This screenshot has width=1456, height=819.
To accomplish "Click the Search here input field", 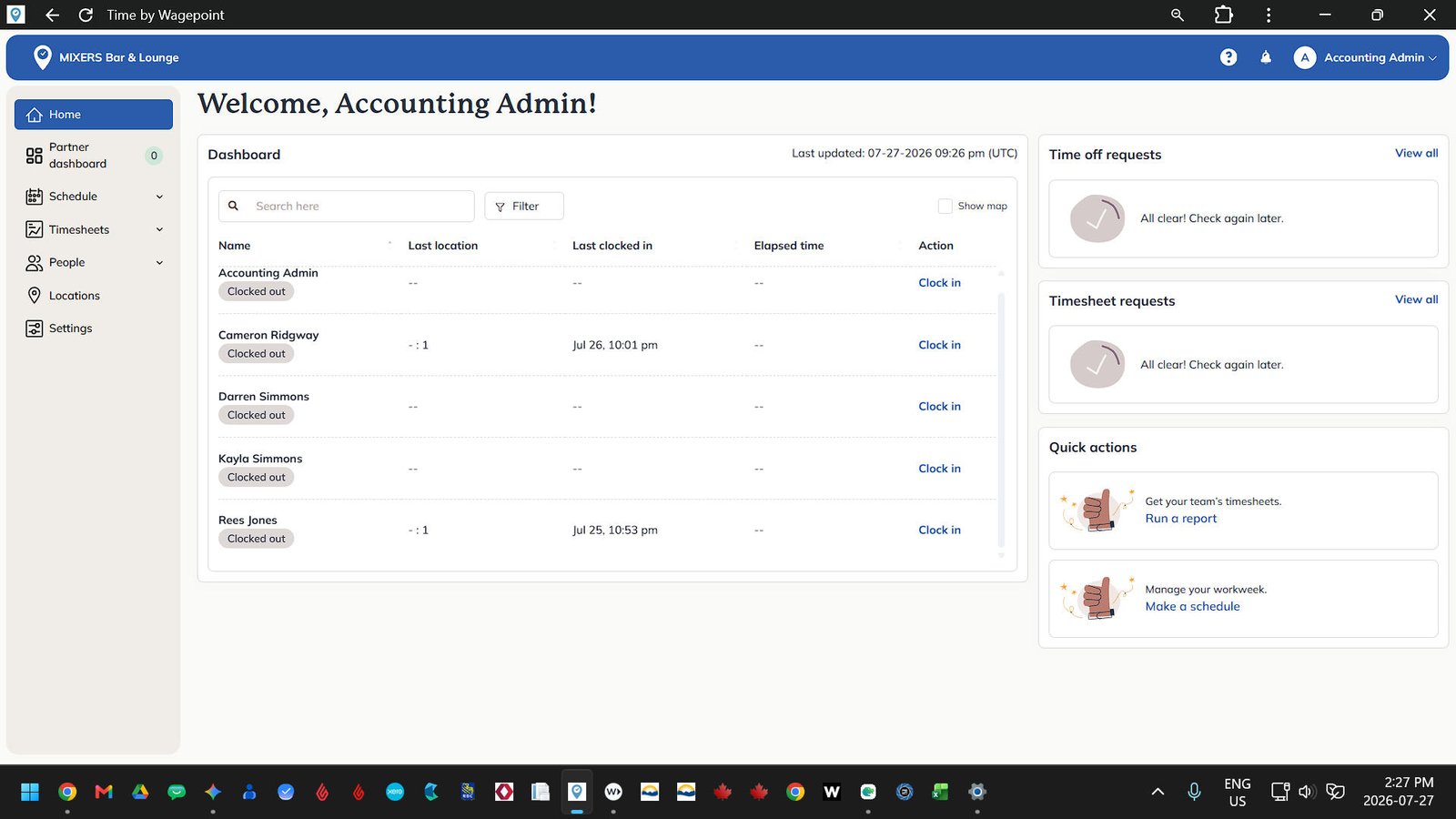I will (x=346, y=207).
